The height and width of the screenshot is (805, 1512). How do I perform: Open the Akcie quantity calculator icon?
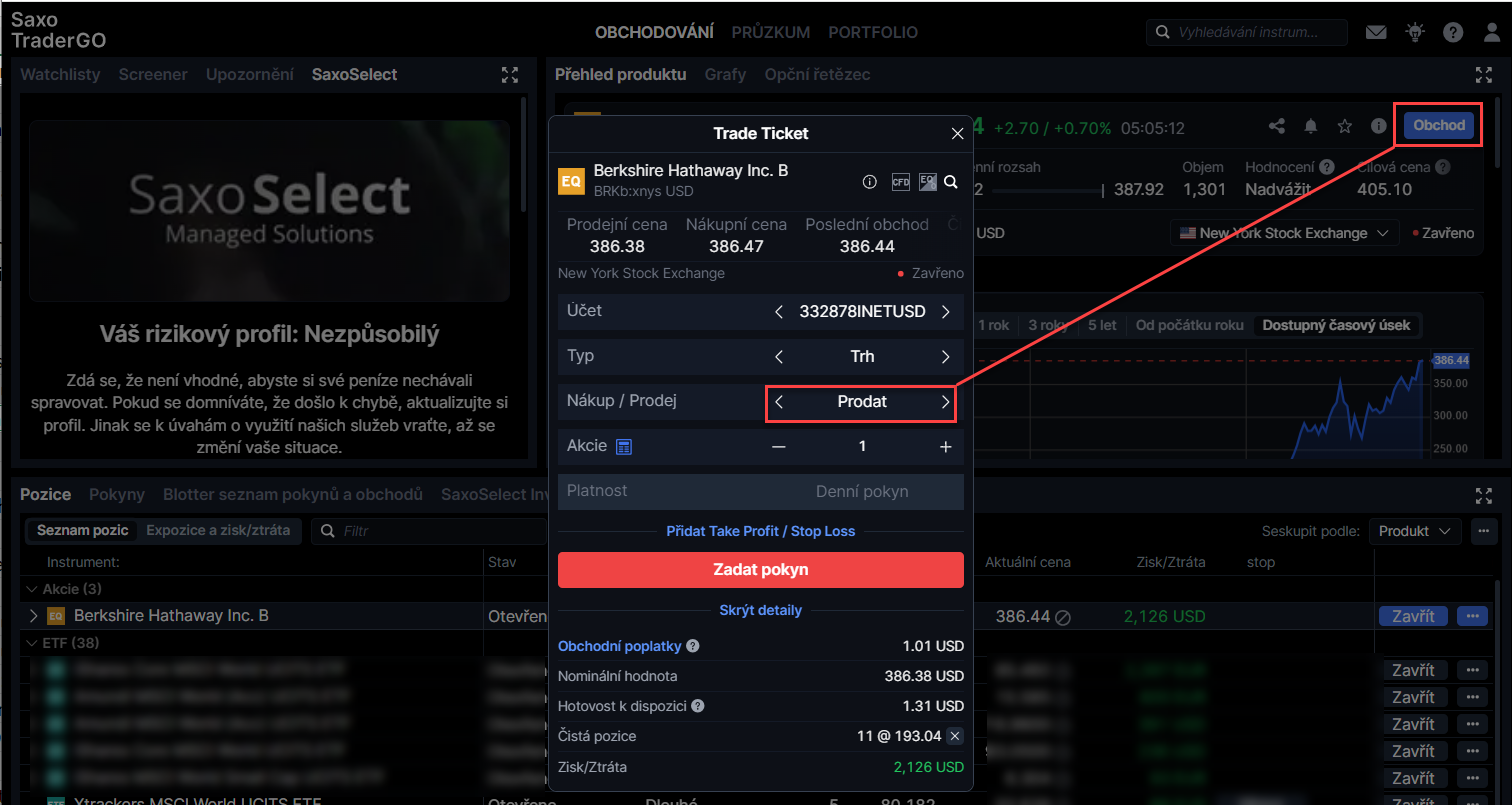623,446
